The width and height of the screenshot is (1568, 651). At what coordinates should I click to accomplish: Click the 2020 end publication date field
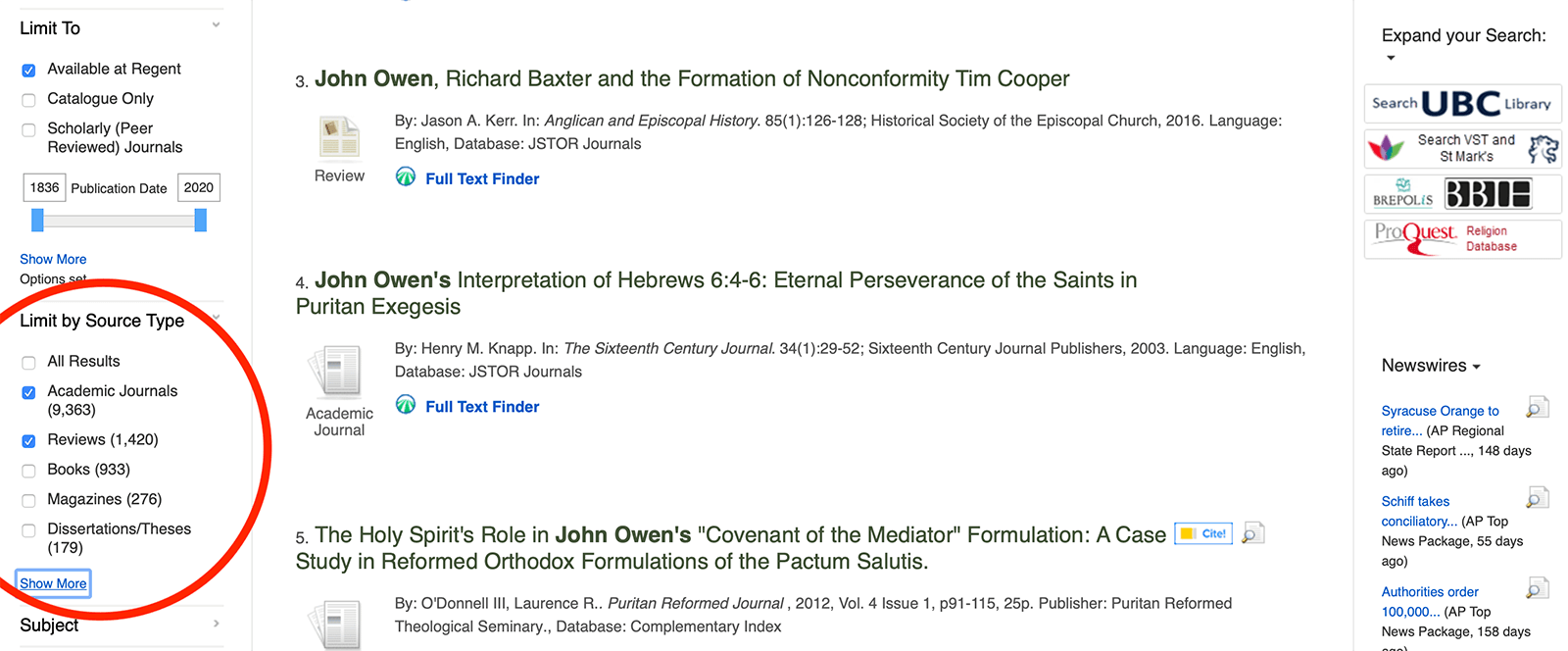[x=198, y=187]
